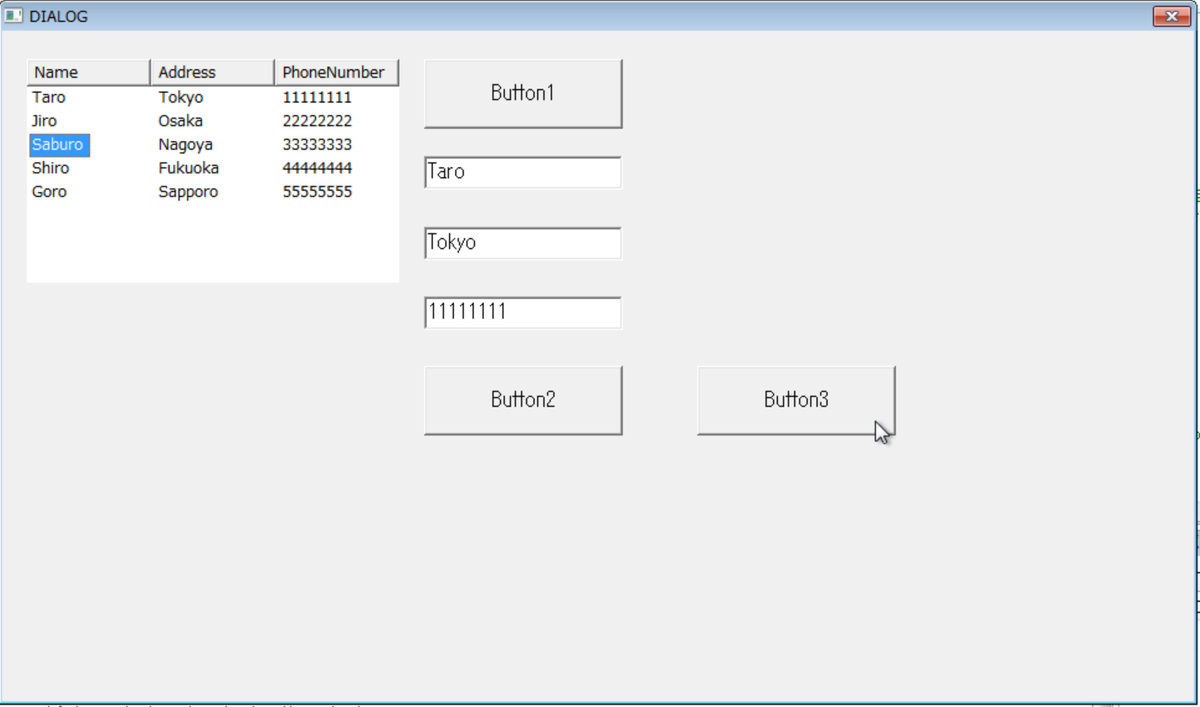Click the DIALOG window system icon
Image resolution: width=1200 pixels, height=707 pixels.
14,16
